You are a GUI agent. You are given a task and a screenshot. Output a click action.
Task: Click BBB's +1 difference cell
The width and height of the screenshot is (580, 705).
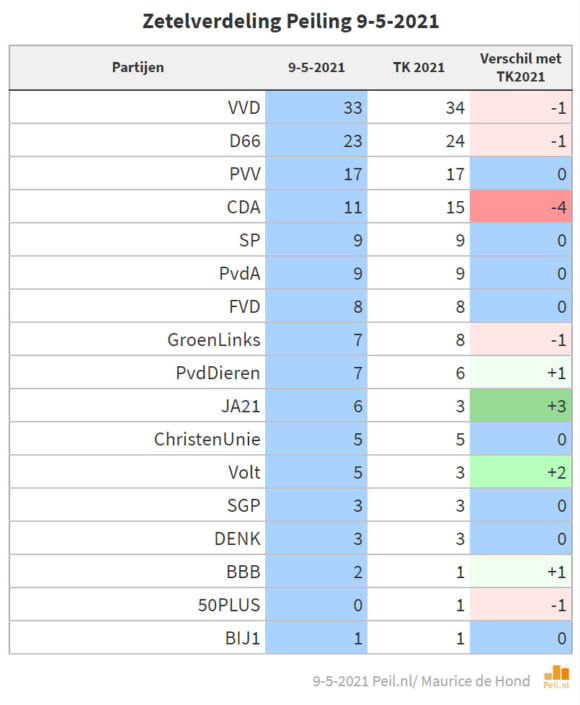tap(521, 571)
